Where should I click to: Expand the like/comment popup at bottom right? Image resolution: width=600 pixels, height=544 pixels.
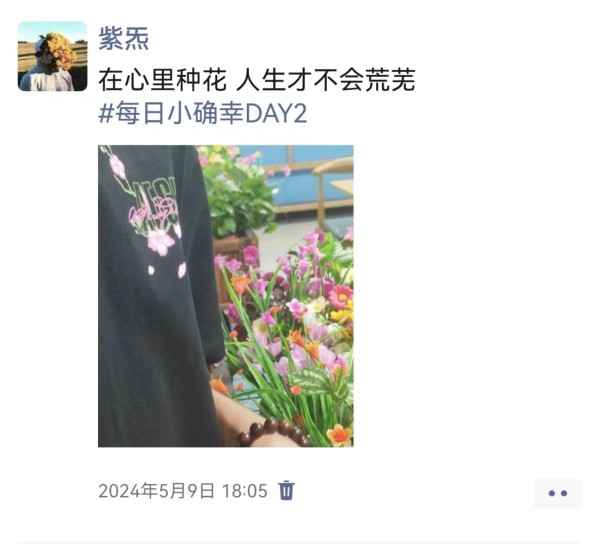tap(558, 493)
